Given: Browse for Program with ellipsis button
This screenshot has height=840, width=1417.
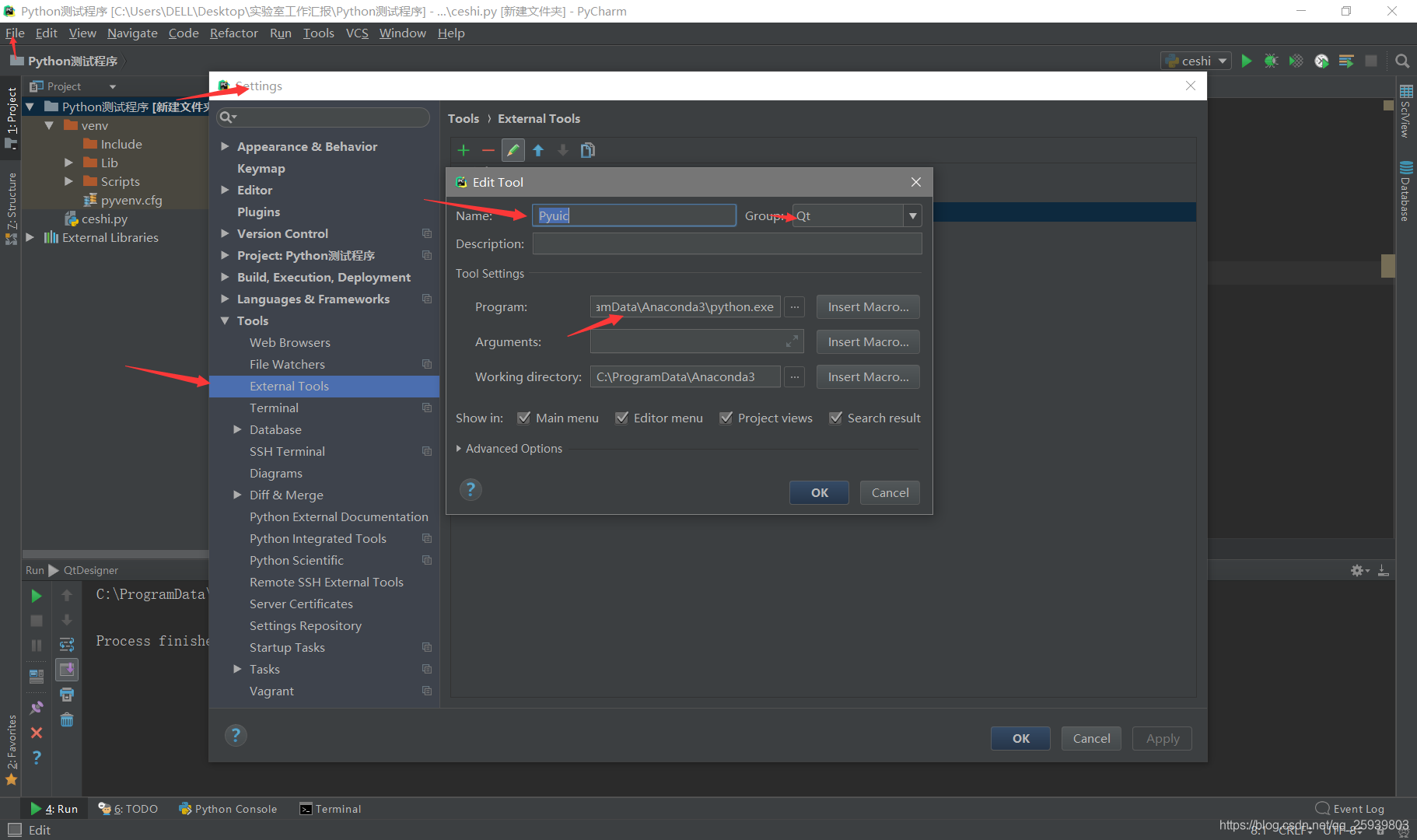Looking at the screenshot, I should point(794,307).
